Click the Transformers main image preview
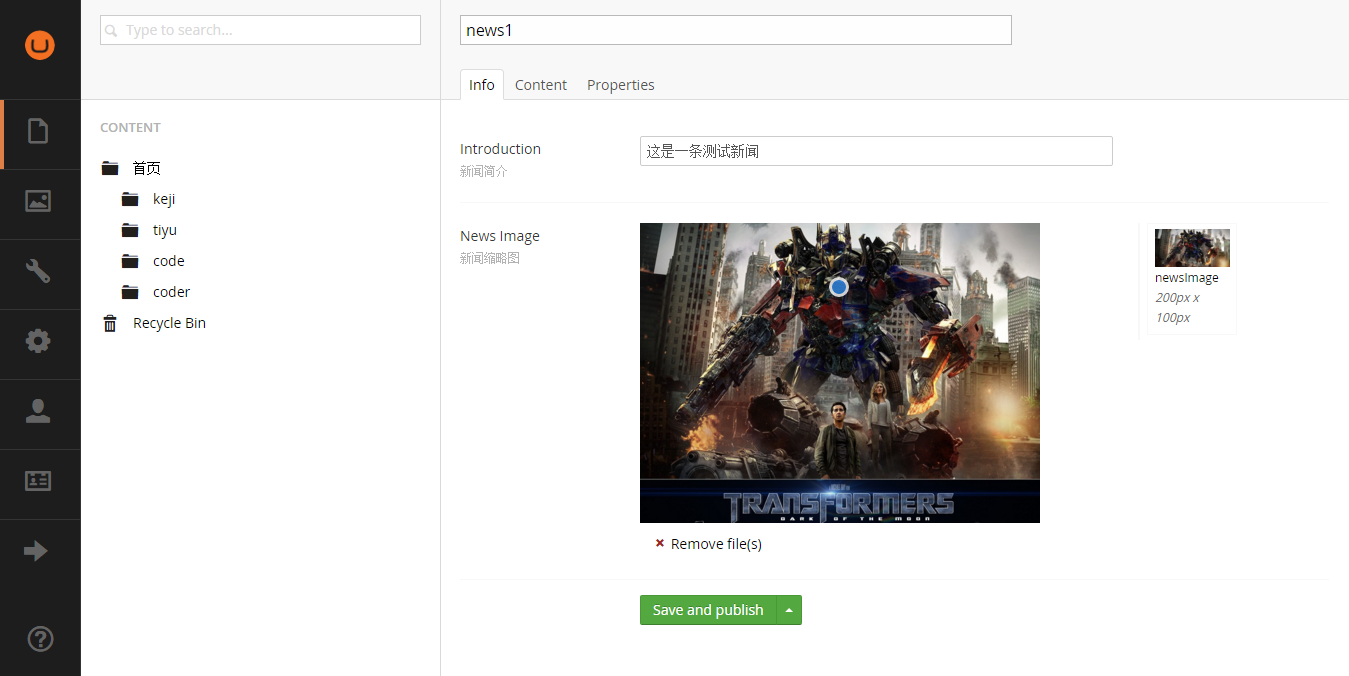The width and height of the screenshot is (1349, 676). point(840,373)
